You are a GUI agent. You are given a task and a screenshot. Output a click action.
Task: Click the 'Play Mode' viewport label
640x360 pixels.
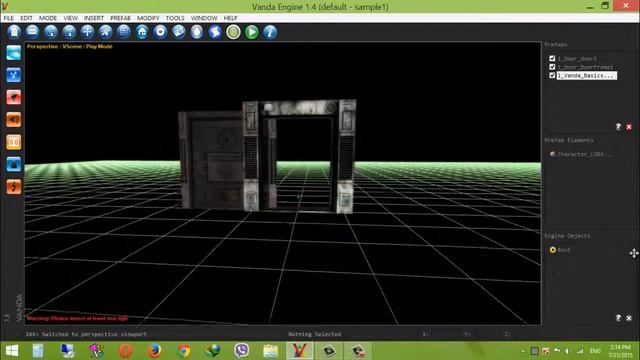click(99, 46)
